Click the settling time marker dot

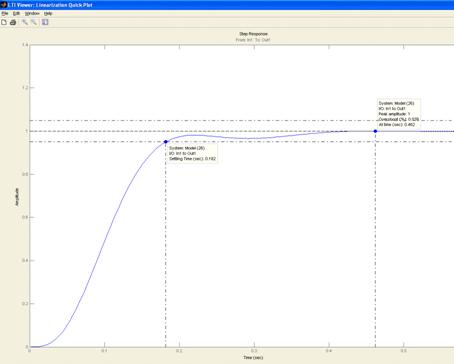click(x=166, y=142)
